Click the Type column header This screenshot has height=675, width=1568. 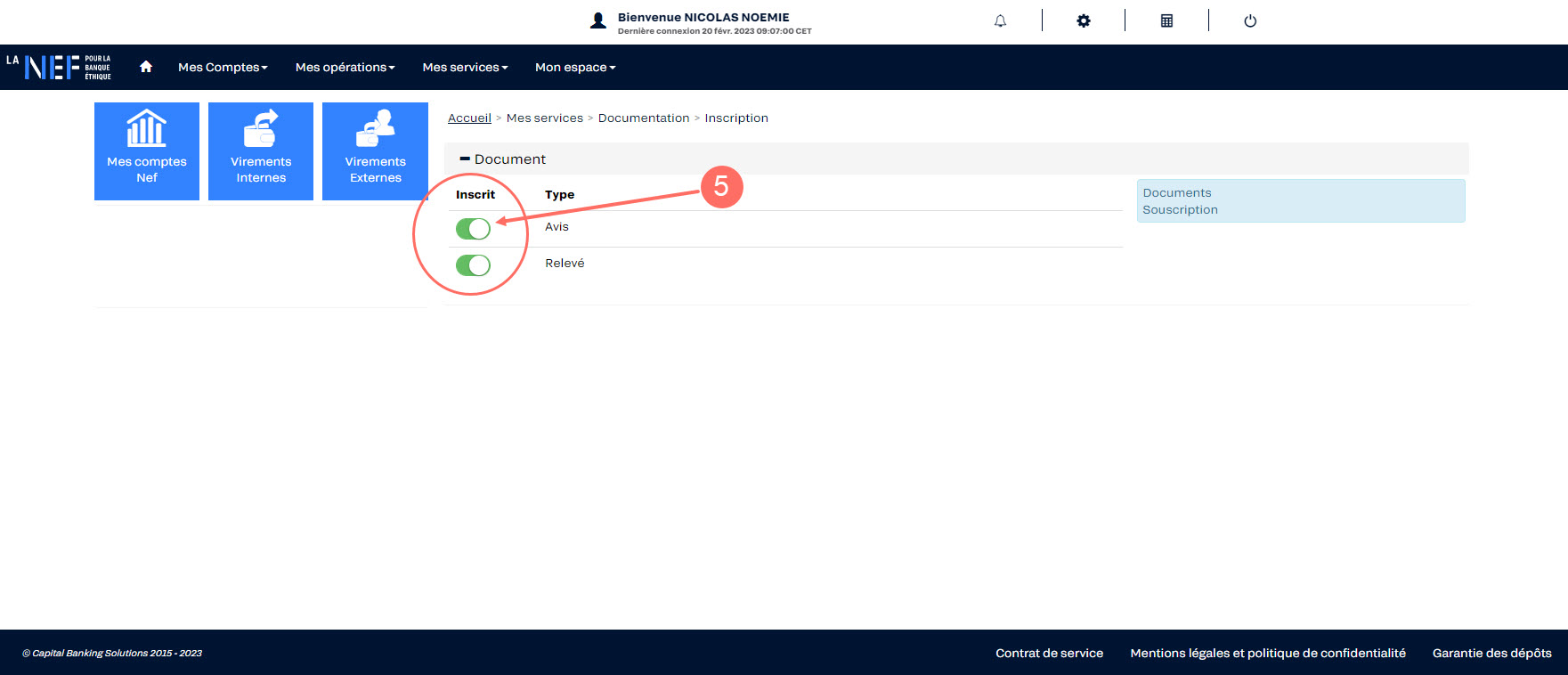(x=559, y=195)
